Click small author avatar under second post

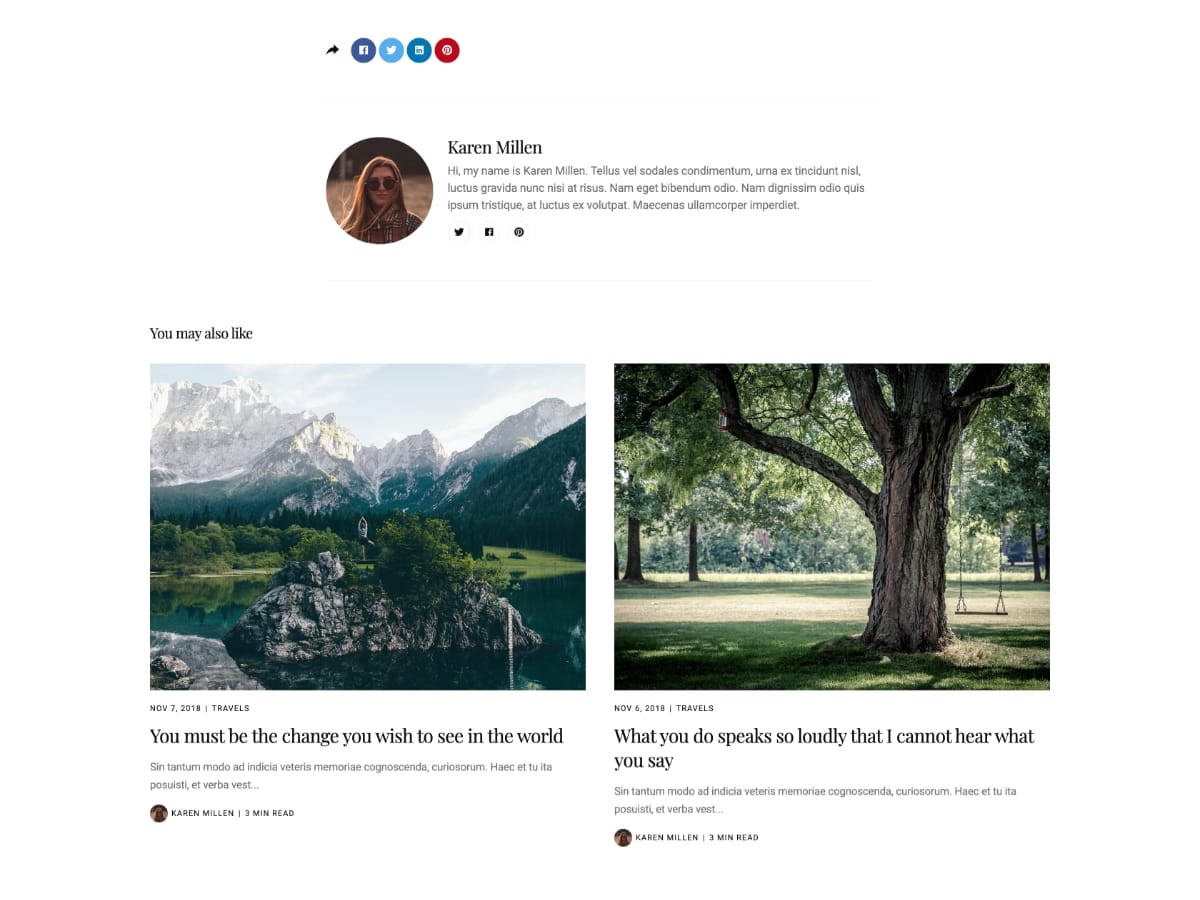point(623,837)
